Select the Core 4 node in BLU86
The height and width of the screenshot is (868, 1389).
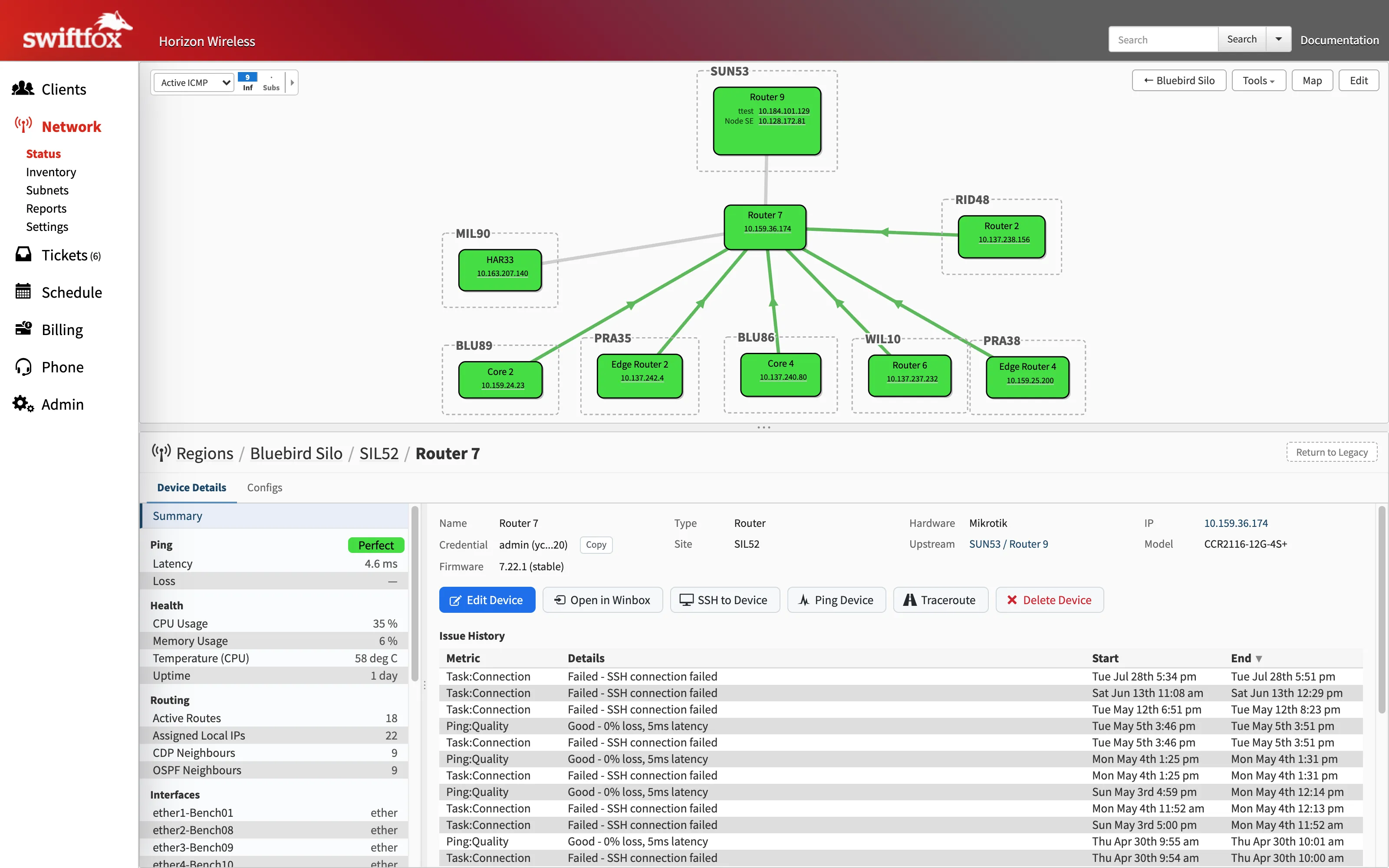pyautogui.click(x=780, y=375)
